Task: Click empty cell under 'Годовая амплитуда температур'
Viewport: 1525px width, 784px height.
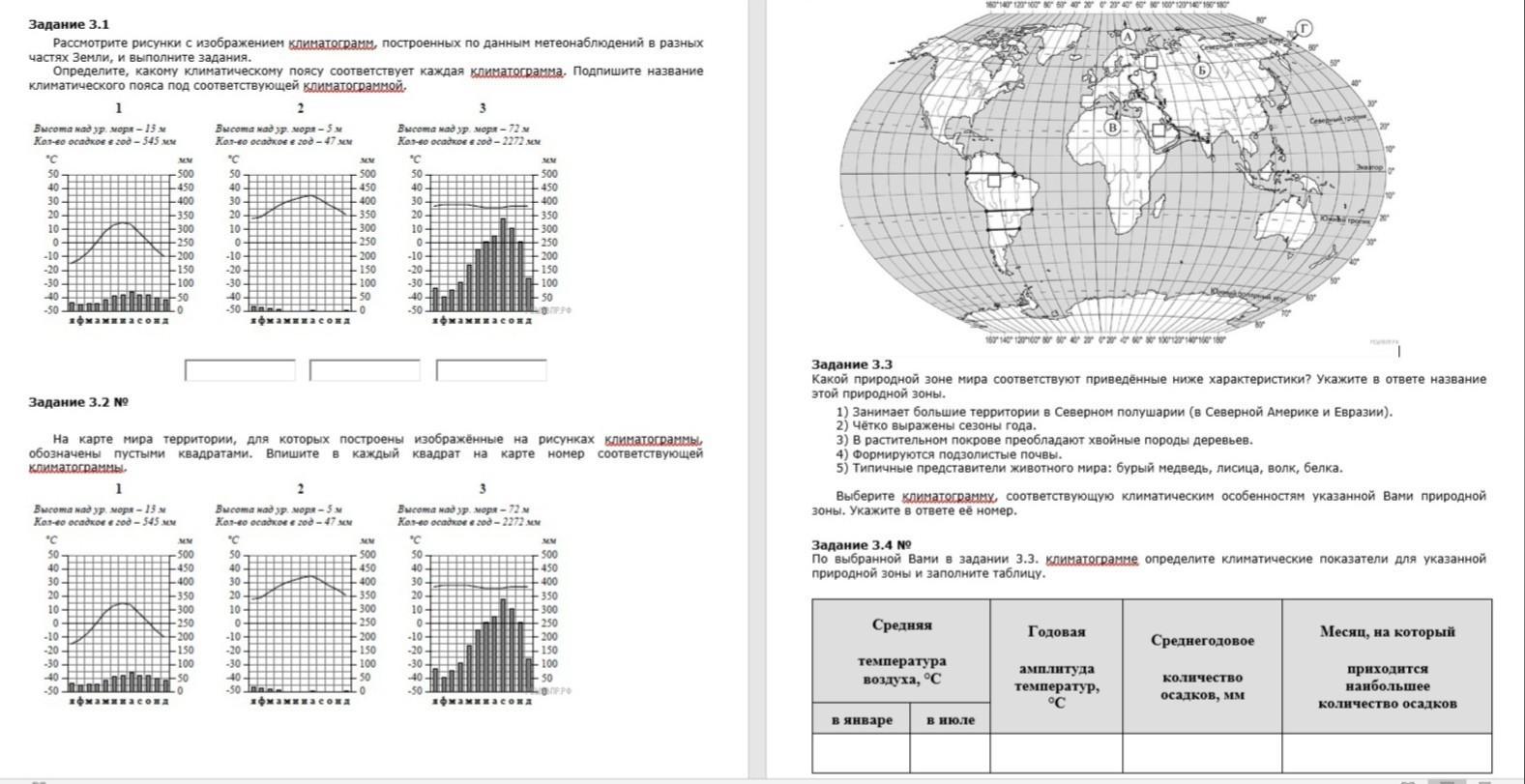Action: coord(1056,753)
